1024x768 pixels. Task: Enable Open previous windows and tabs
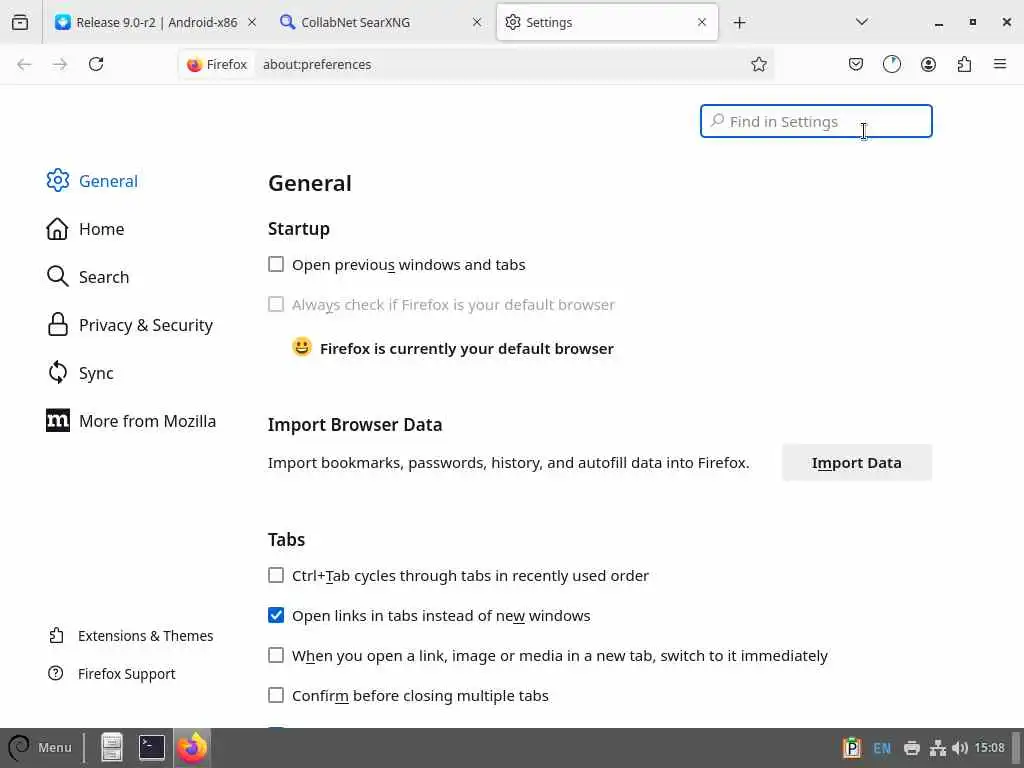point(276,264)
